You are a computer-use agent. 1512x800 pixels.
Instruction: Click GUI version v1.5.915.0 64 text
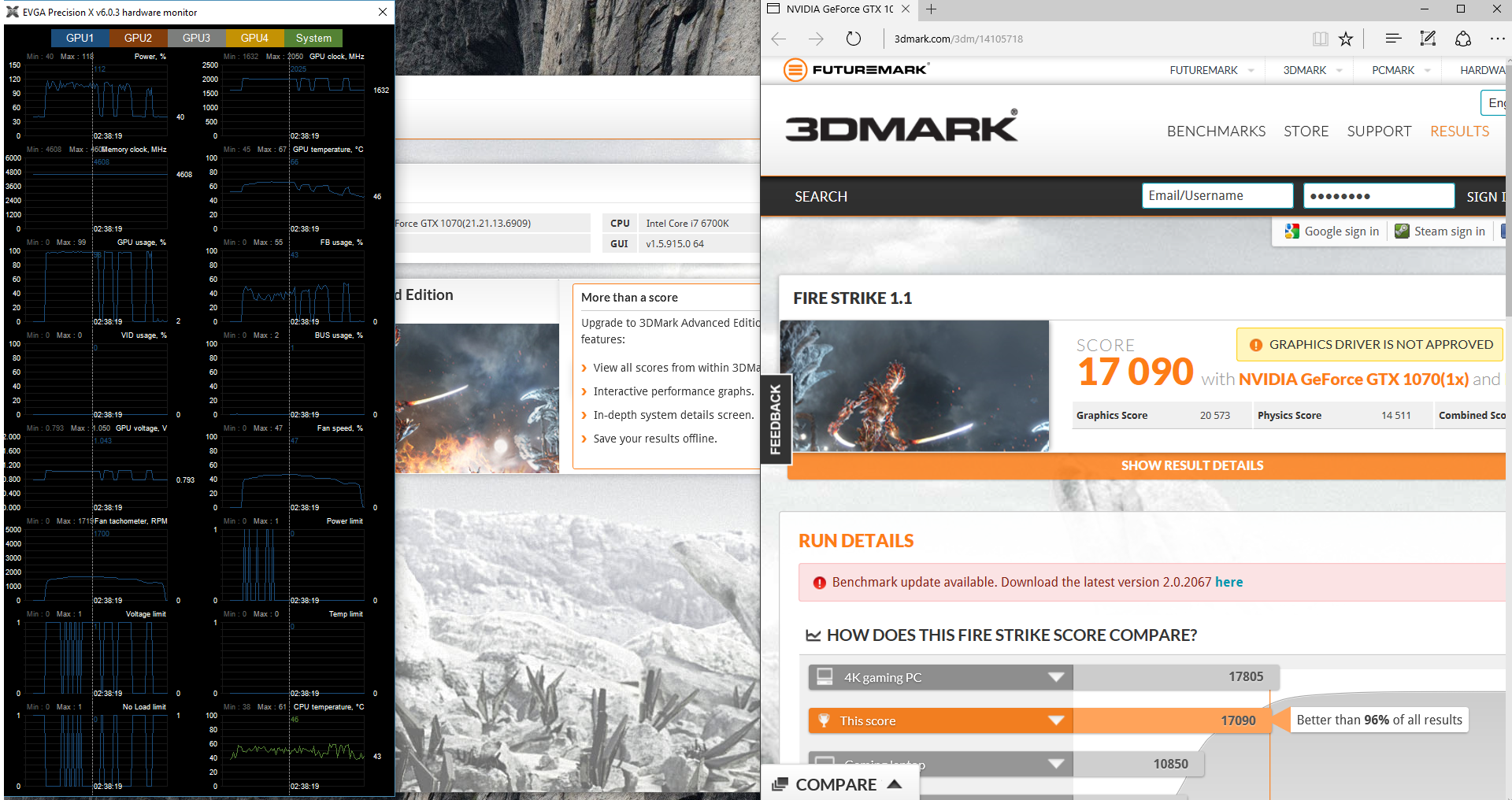[x=675, y=244]
